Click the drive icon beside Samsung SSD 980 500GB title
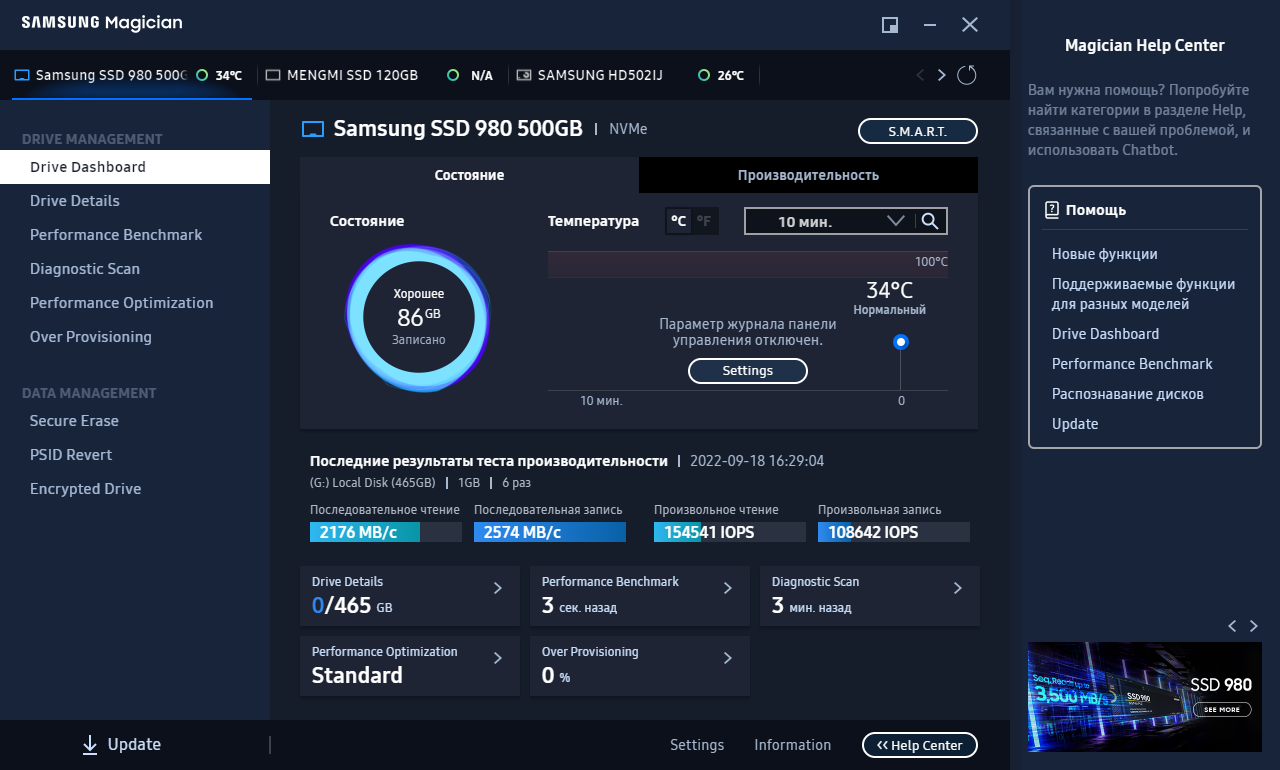The image size is (1280, 770). click(313, 129)
